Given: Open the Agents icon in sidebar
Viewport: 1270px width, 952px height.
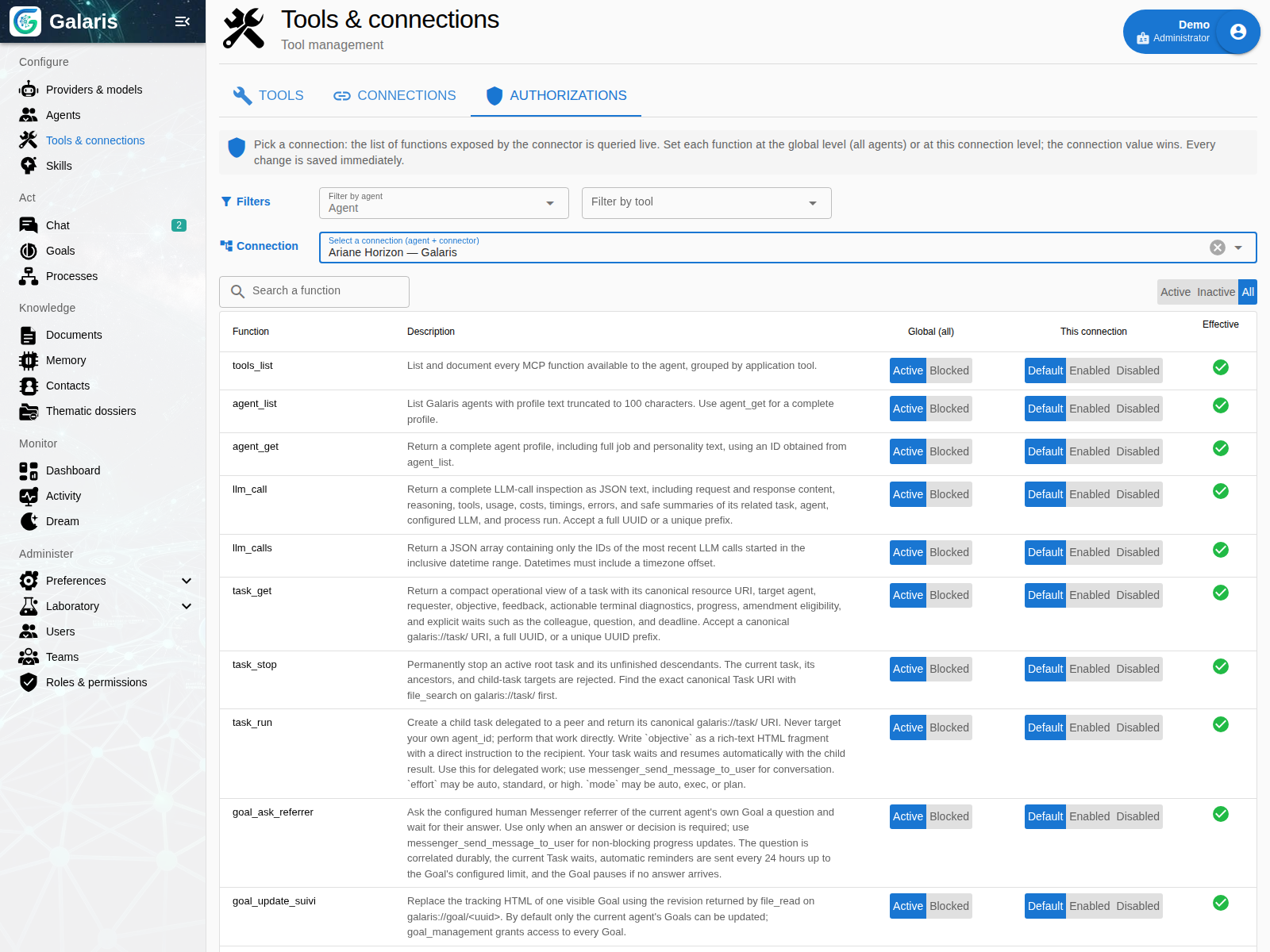Looking at the screenshot, I should coord(29,115).
